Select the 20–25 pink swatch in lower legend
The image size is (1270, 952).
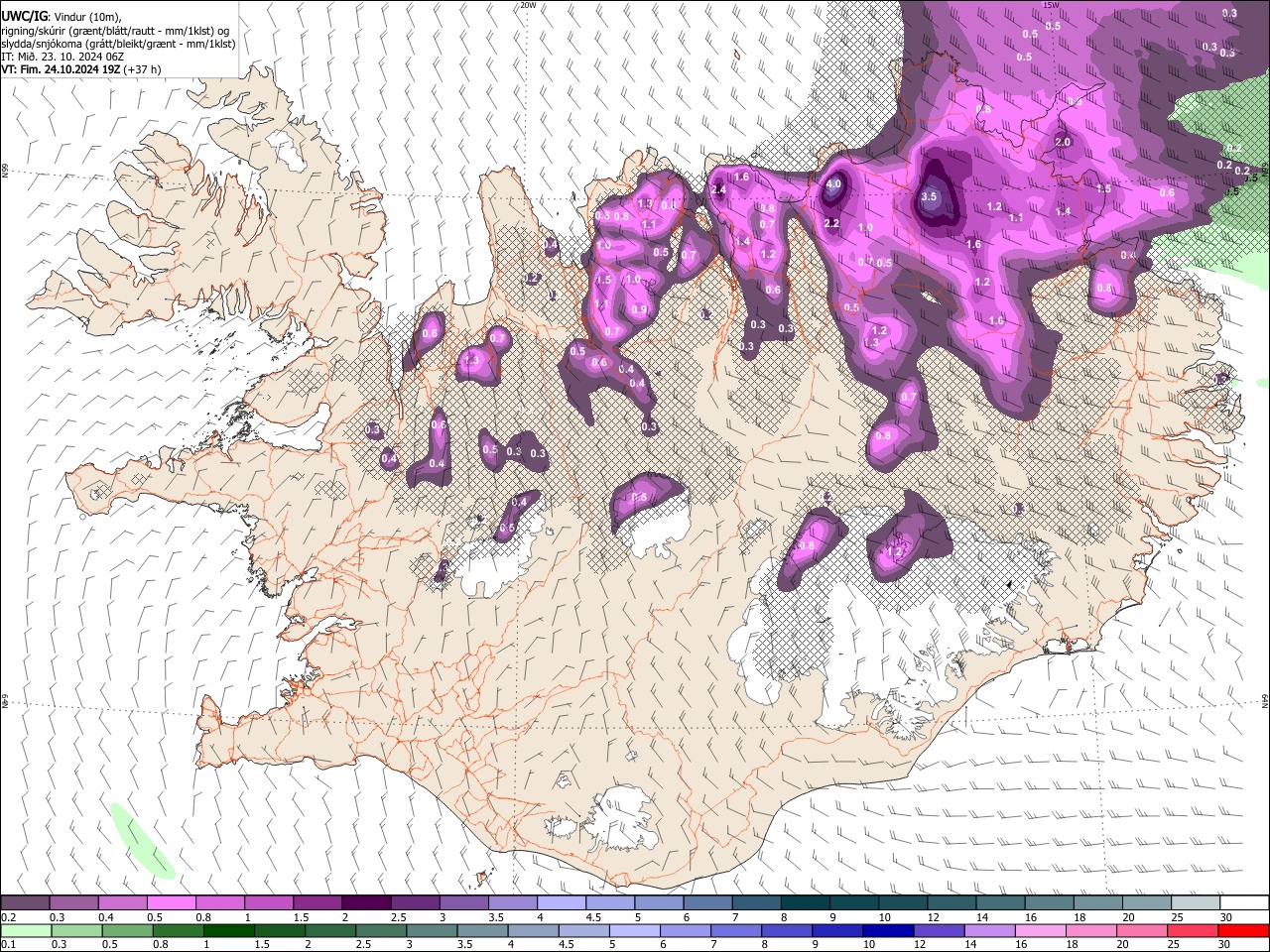pos(1141,930)
